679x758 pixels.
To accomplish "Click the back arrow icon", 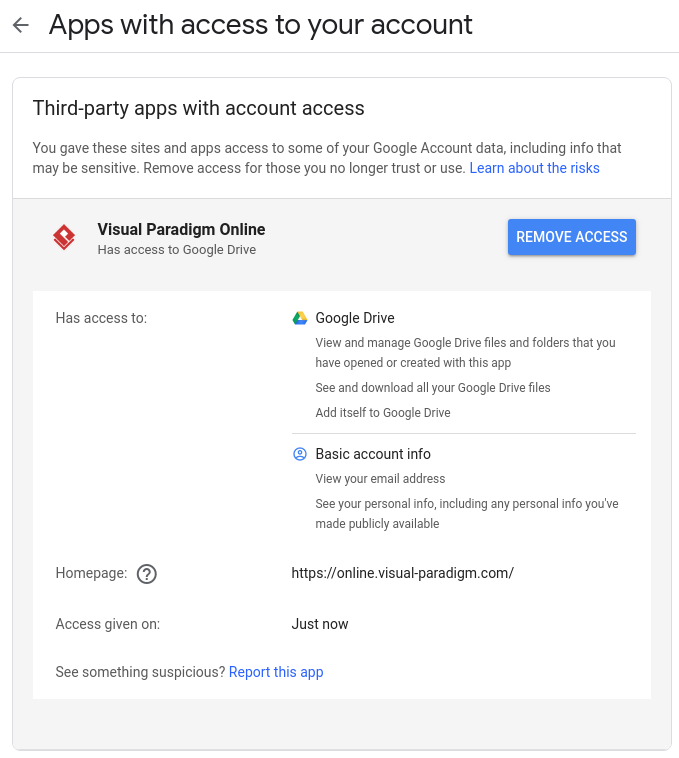I will click(21, 25).
